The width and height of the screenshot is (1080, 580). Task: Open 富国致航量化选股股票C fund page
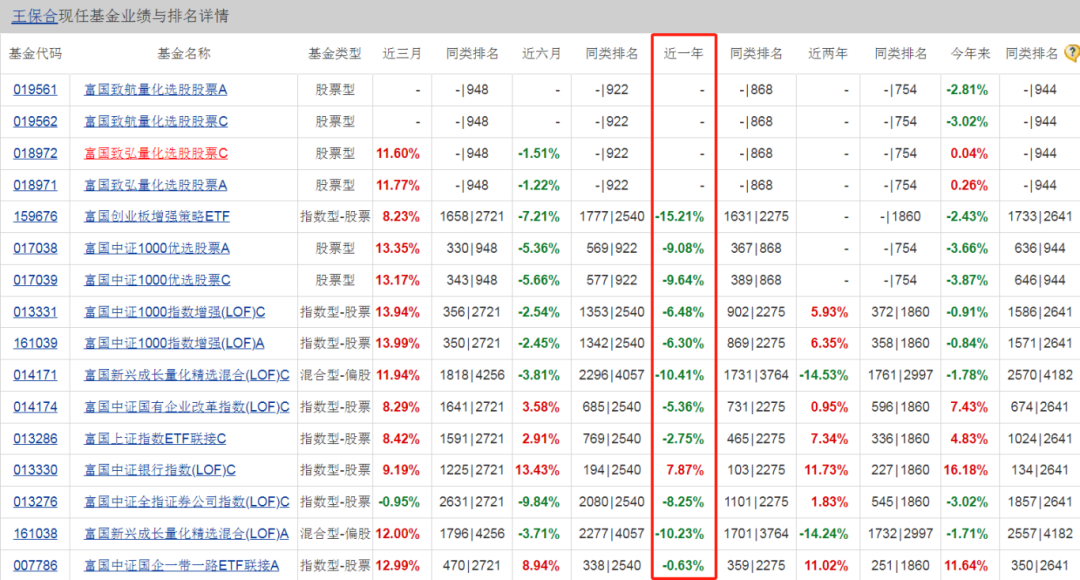click(x=156, y=121)
